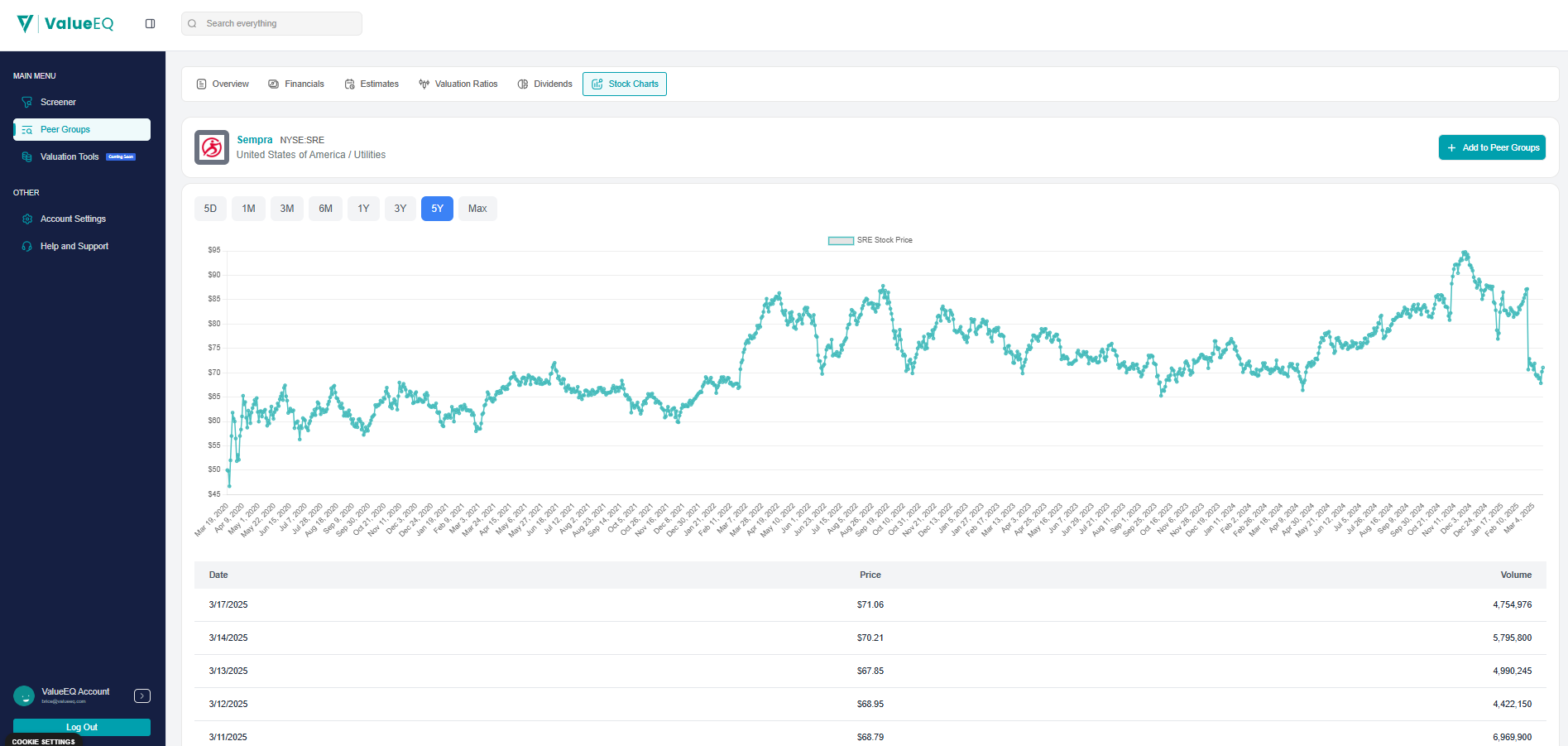Select the Stock Charts tab
The width and height of the screenshot is (1568, 746).
pos(625,84)
